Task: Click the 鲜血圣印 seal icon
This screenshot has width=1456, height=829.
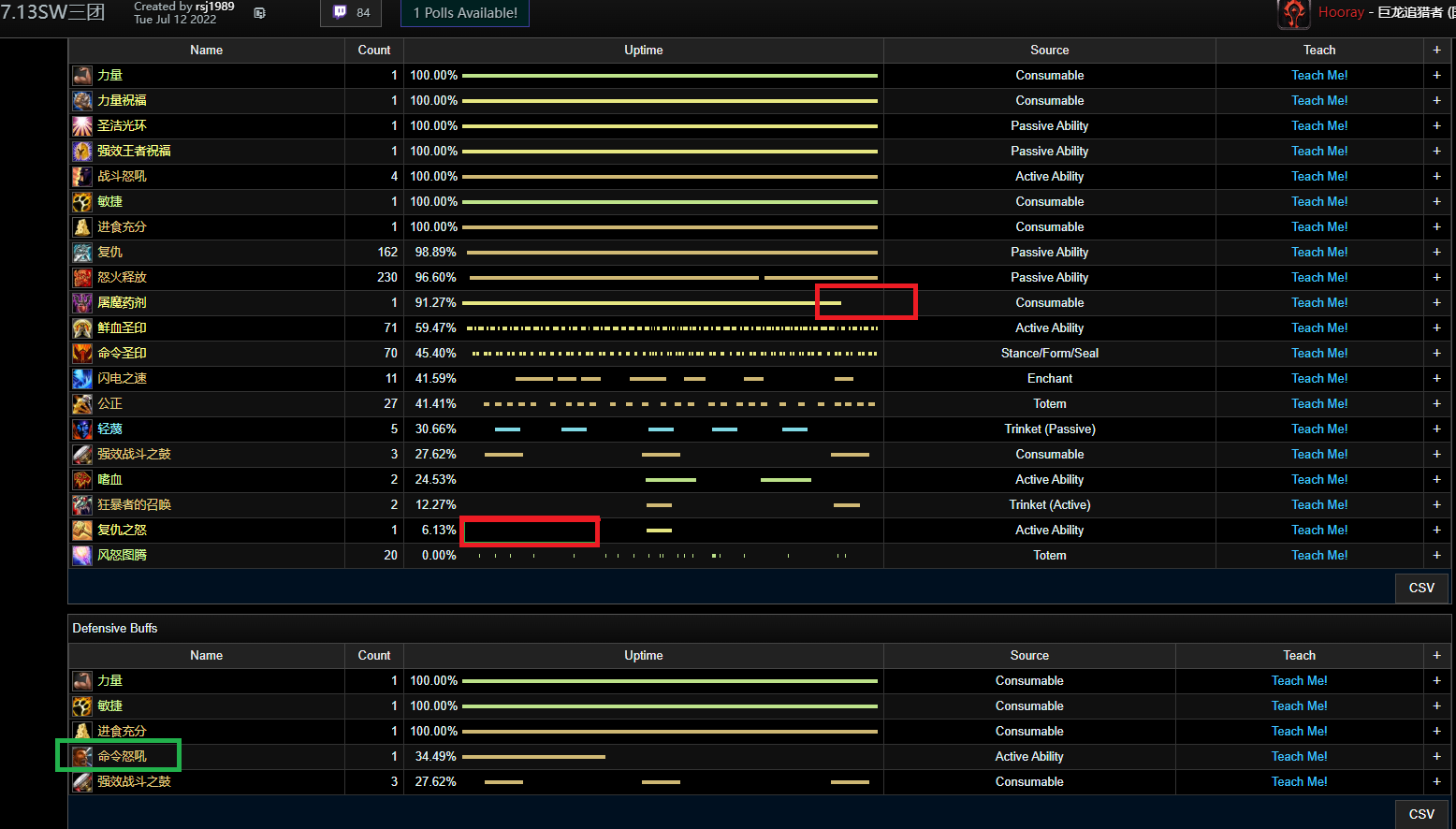Action: pyautogui.click(x=82, y=327)
